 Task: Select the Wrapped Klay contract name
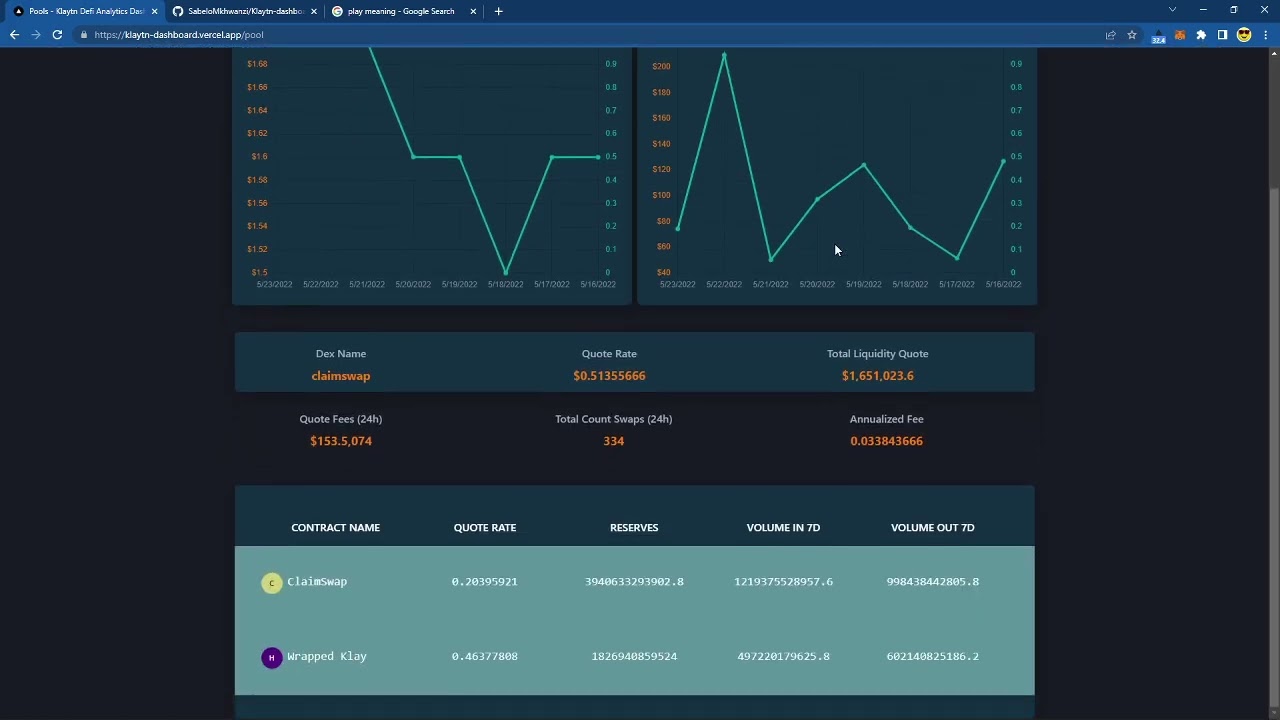[327, 656]
